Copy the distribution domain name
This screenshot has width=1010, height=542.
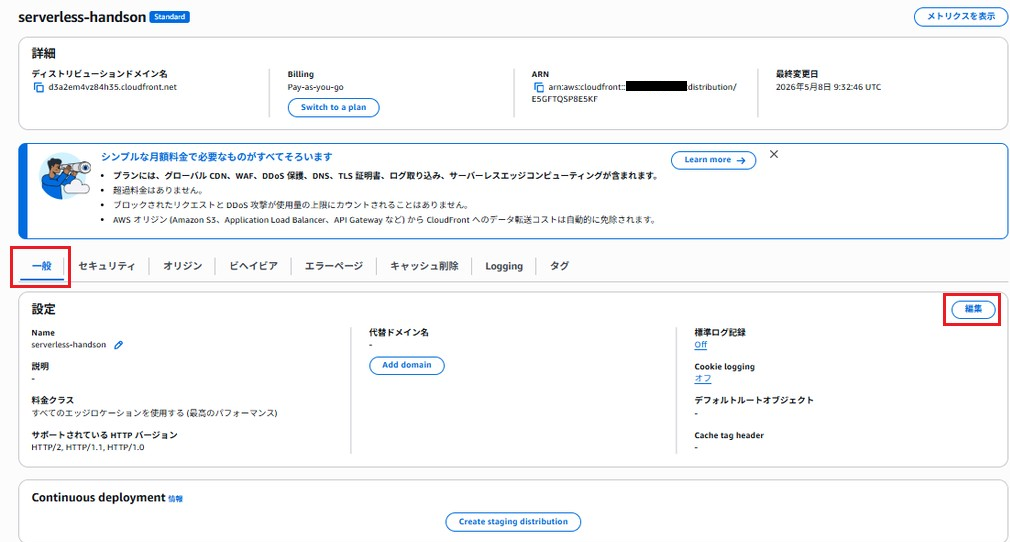[x=39, y=88]
